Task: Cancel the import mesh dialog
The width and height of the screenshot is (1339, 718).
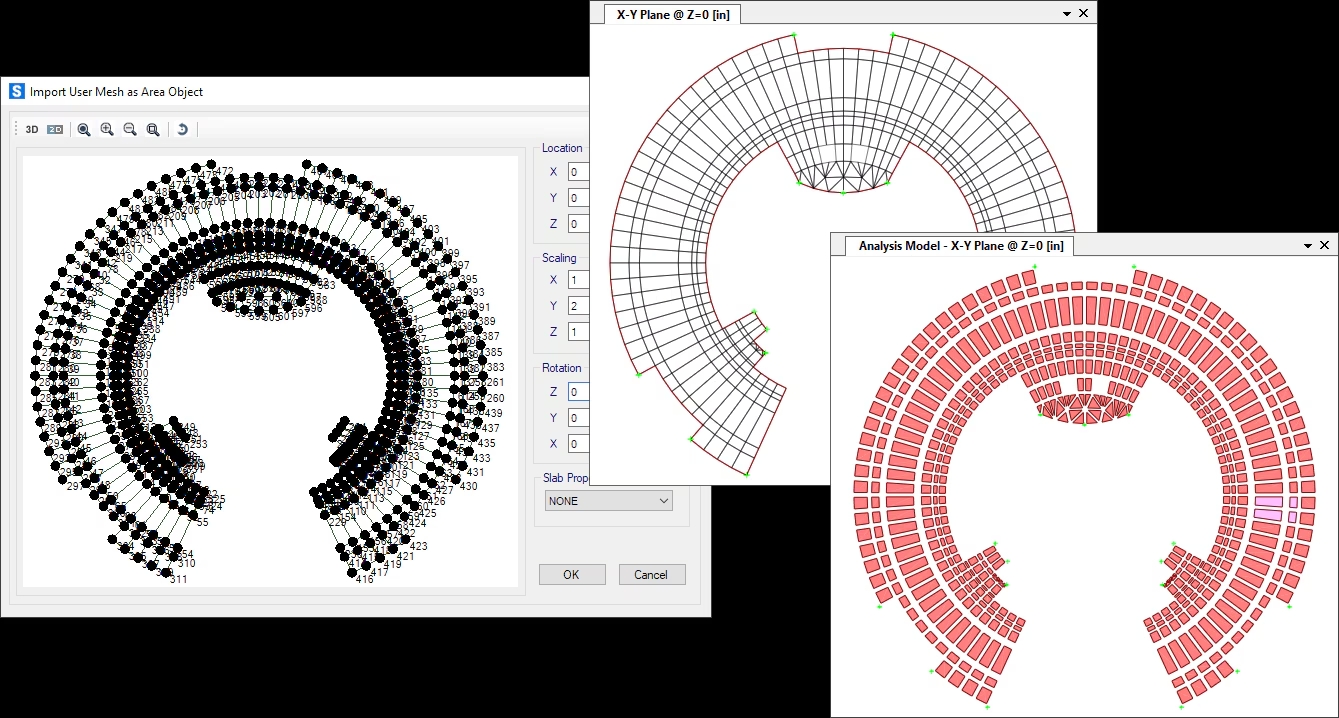Action: point(651,574)
